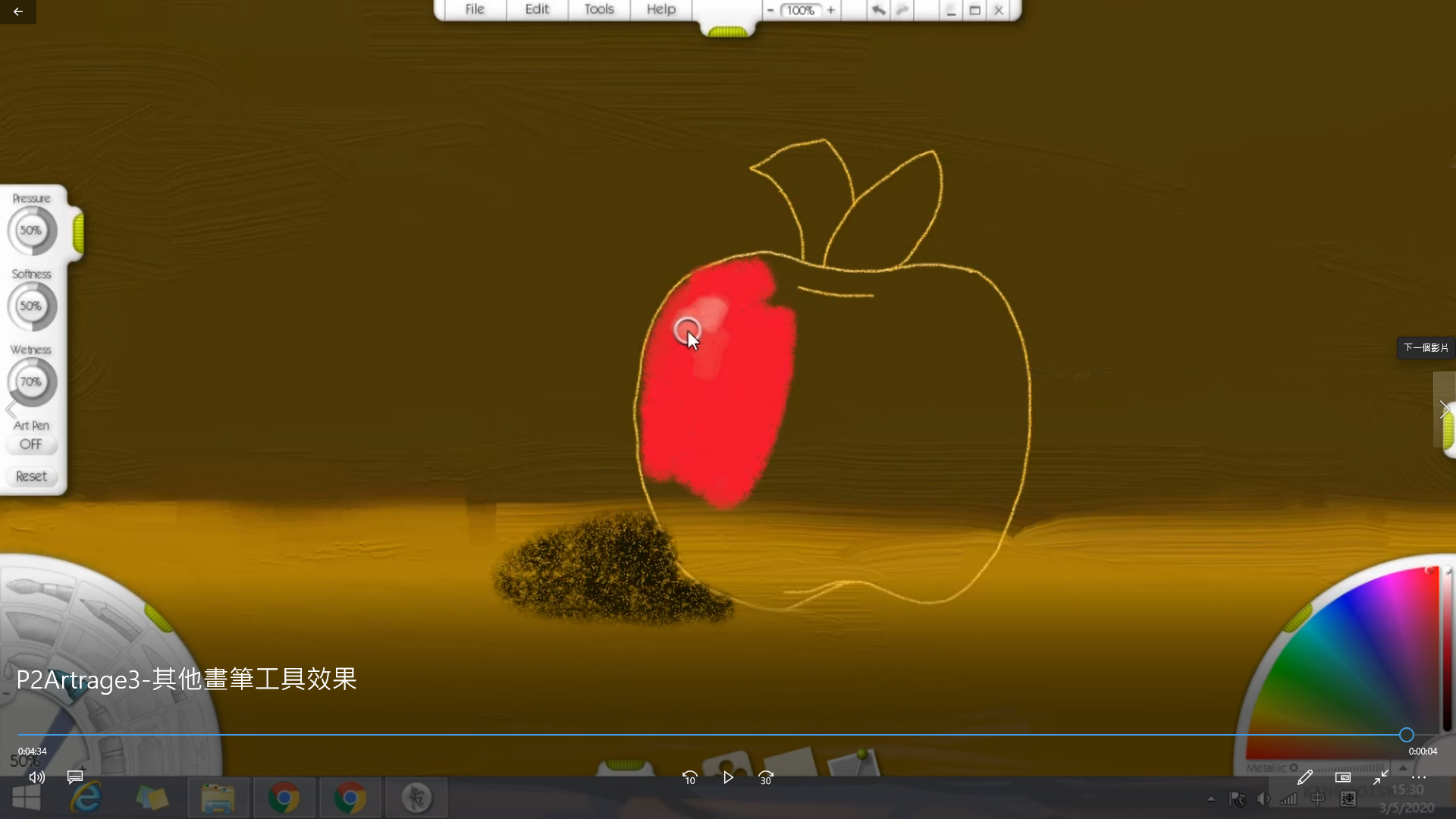Viewport: 1456px width, 819px height.
Task: Open the more options ellipsis menu
Action: click(1419, 777)
